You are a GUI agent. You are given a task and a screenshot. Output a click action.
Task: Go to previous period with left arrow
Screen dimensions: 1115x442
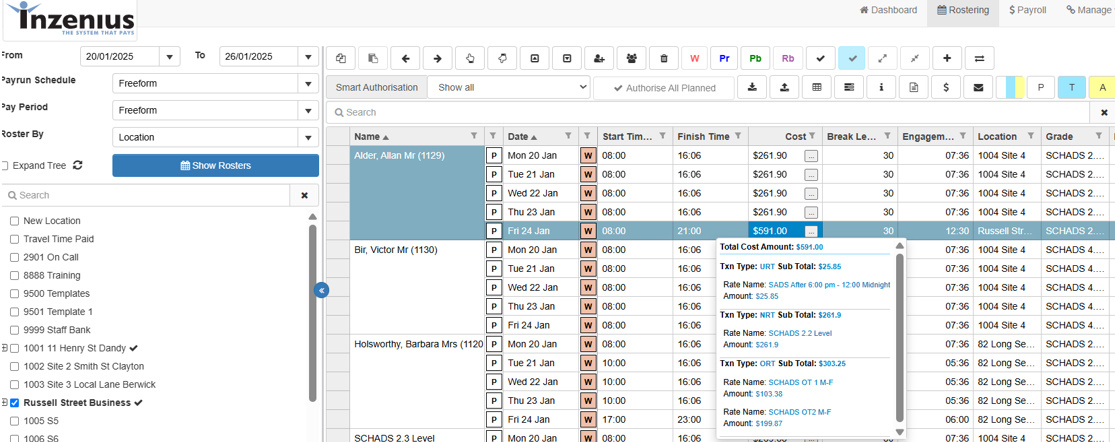(x=405, y=58)
